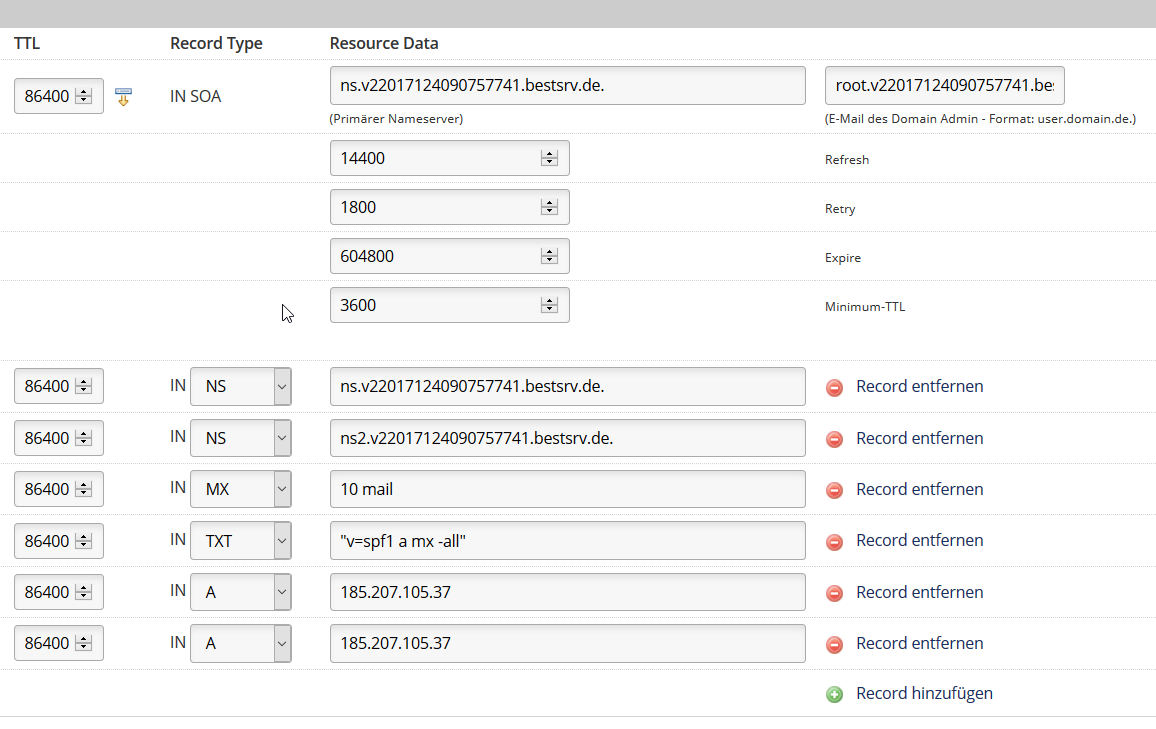Open record type dropdown for MX record

pos(281,489)
